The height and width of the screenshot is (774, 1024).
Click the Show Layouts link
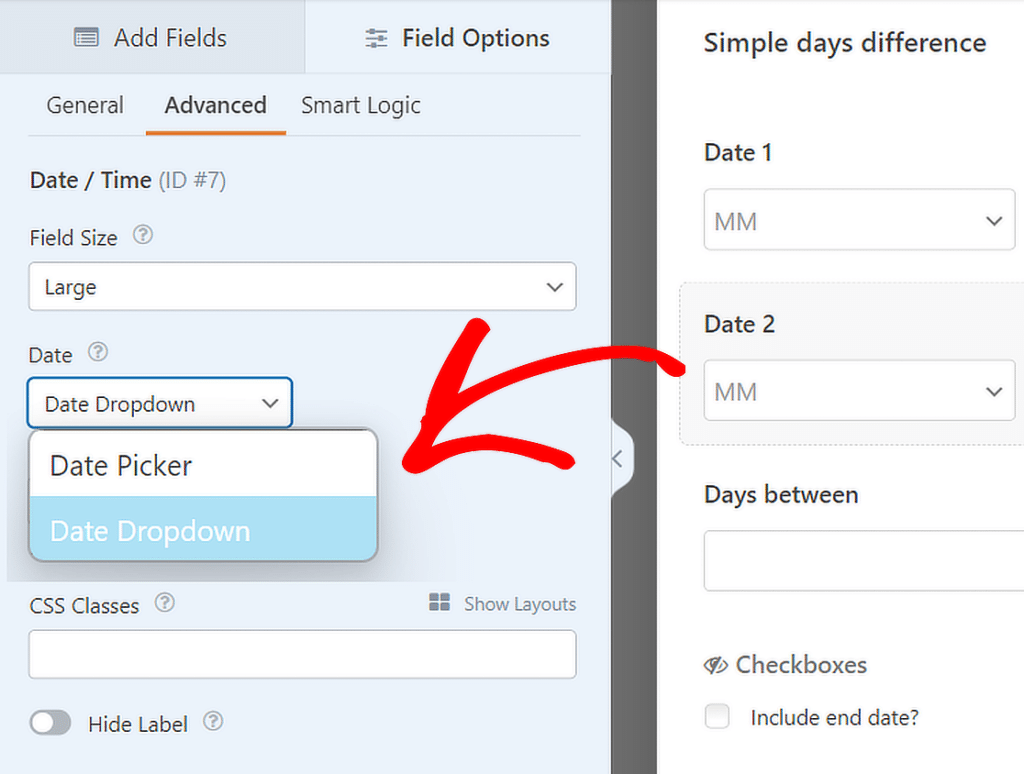(x=519, y=603)
